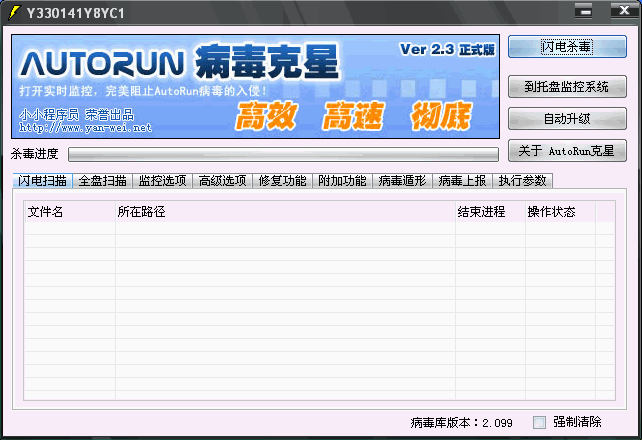The height and width of the screenshot is (440, 642).
Task: Click the 结束进程 column header
Action: click(491, 212)
